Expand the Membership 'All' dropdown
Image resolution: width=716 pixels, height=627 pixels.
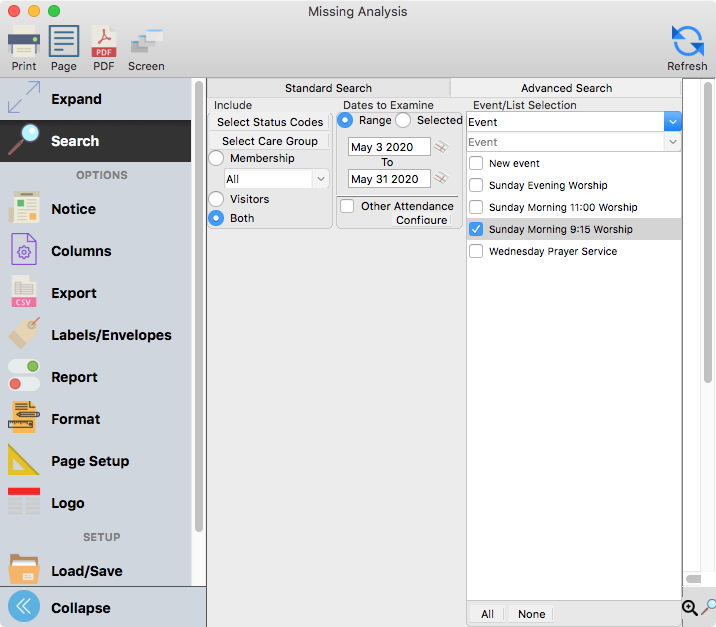tap(320, 179)
